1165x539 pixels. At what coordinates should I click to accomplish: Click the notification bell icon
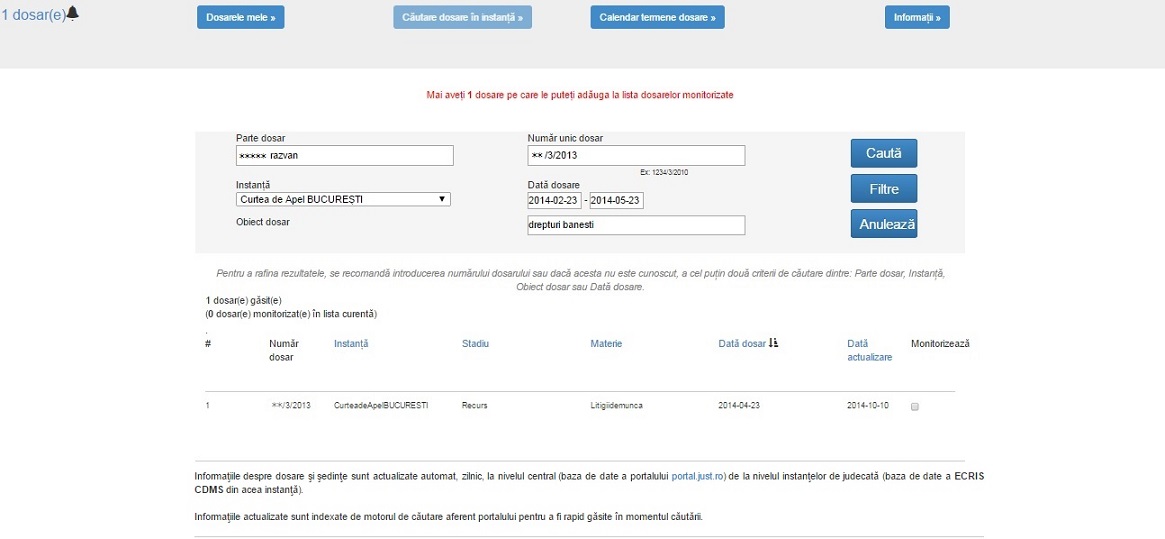(72, 13)
